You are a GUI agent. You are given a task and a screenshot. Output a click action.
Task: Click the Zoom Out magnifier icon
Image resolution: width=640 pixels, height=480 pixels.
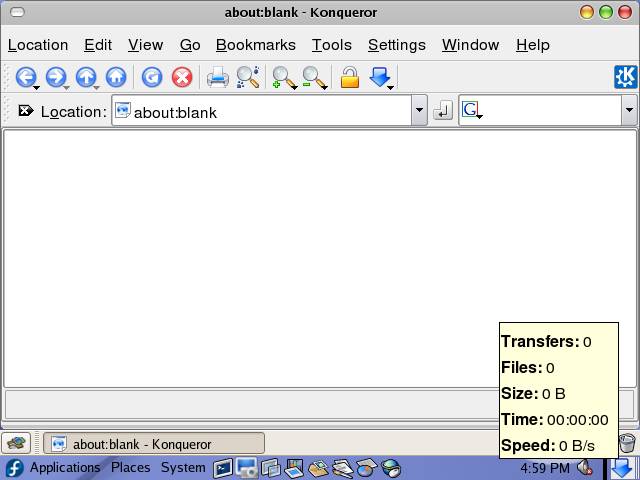click(313, 77)
